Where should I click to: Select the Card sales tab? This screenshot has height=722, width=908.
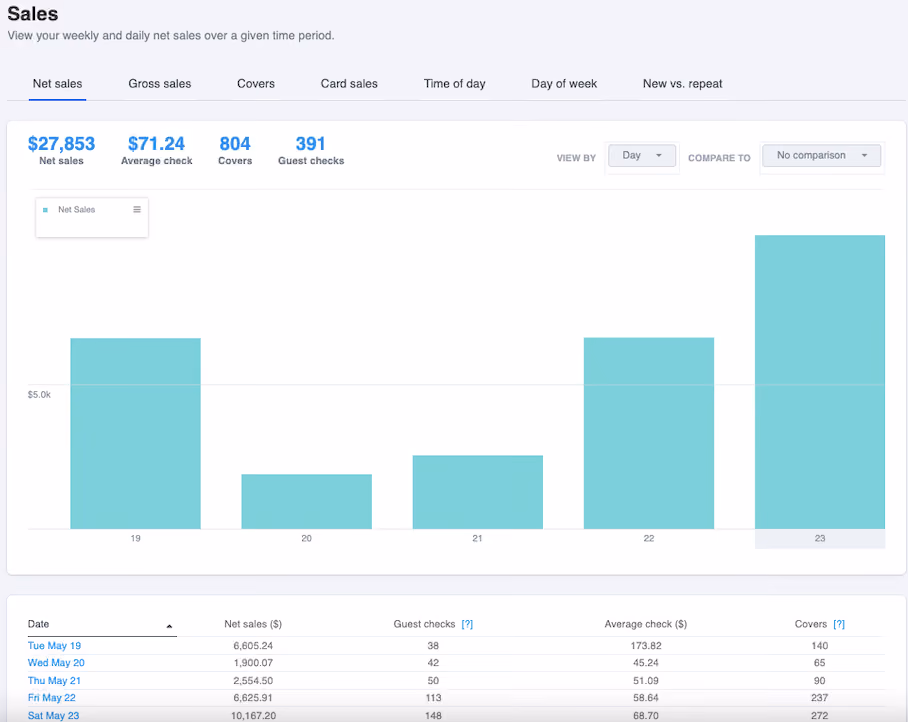point(349,84)
